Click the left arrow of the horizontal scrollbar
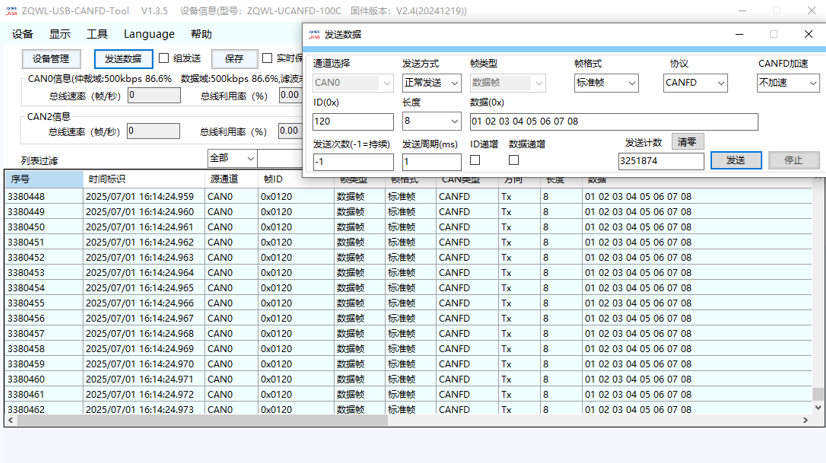This screenshot has width=826, height=463. 11,420
